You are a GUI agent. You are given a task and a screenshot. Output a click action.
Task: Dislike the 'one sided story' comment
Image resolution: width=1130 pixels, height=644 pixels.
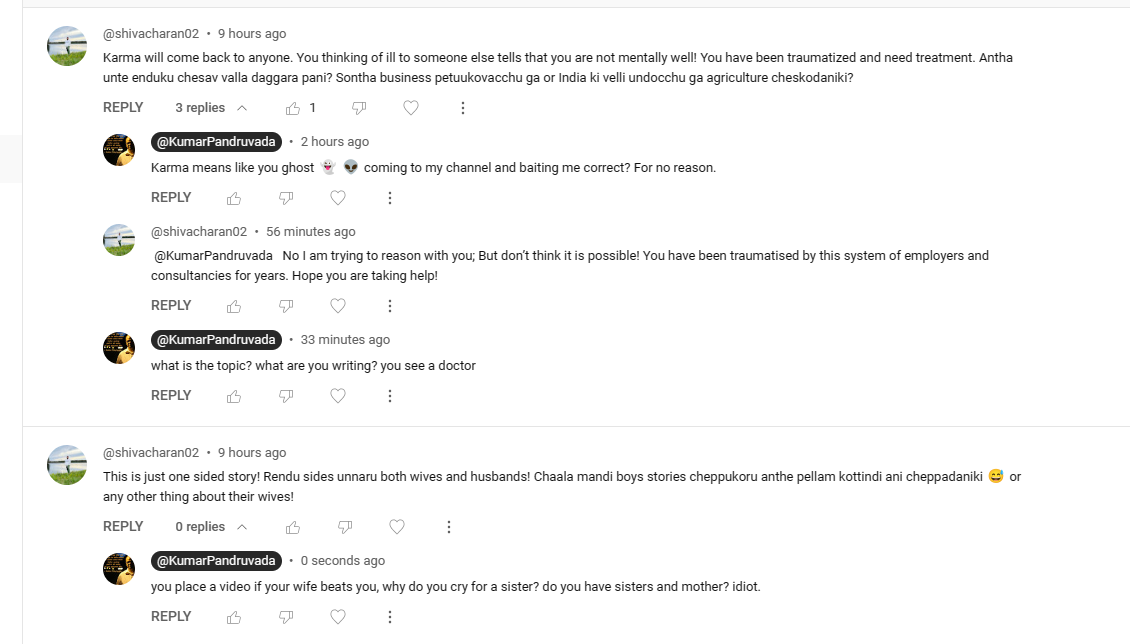click(345, 527)
